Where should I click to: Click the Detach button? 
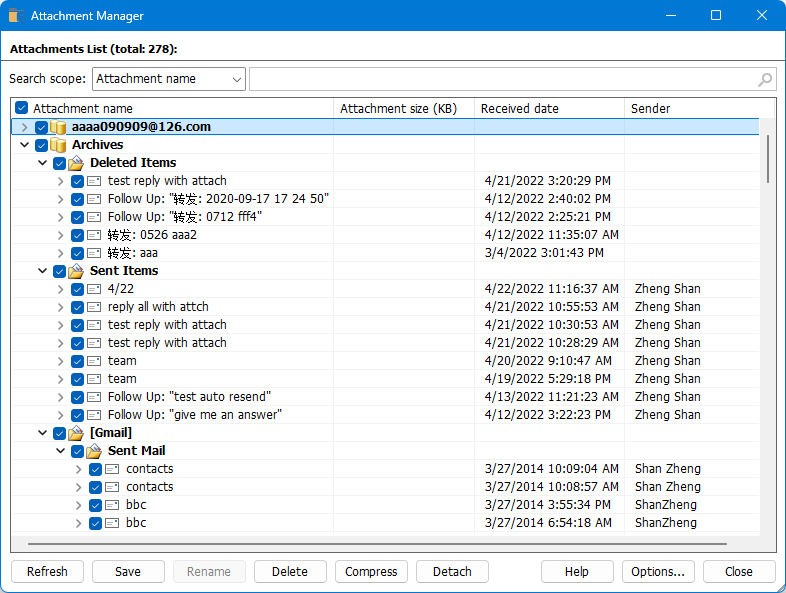coord(452,572)
